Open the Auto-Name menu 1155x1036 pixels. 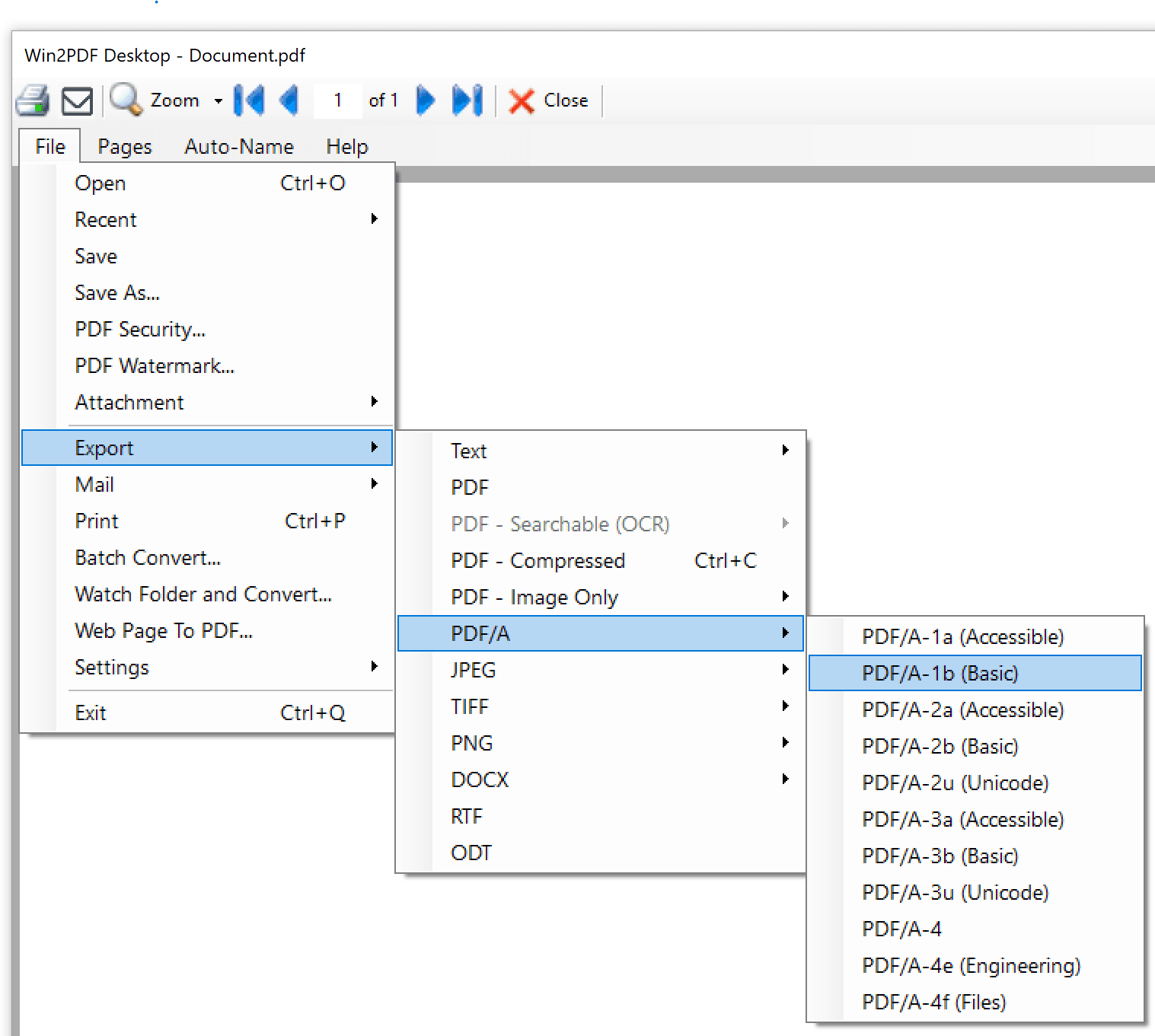(239, 146)
